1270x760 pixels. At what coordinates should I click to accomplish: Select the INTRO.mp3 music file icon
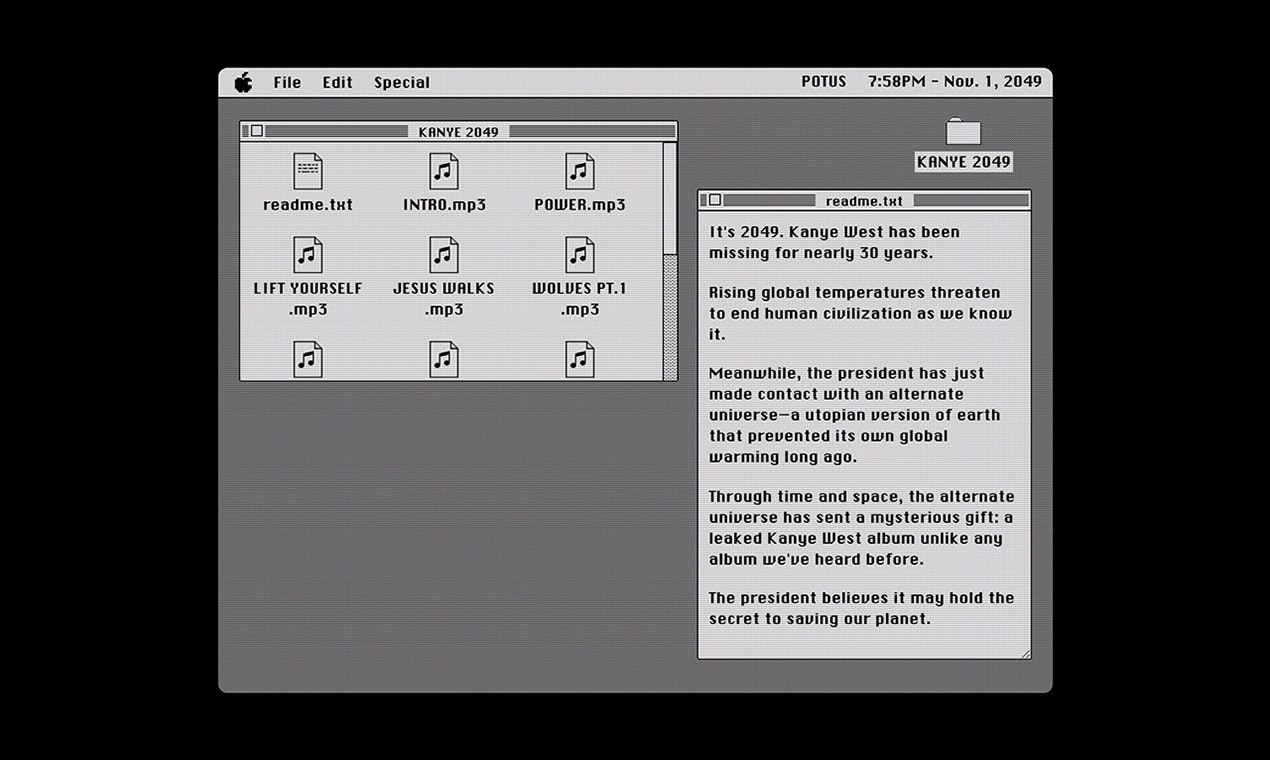(x=444, y=171)
